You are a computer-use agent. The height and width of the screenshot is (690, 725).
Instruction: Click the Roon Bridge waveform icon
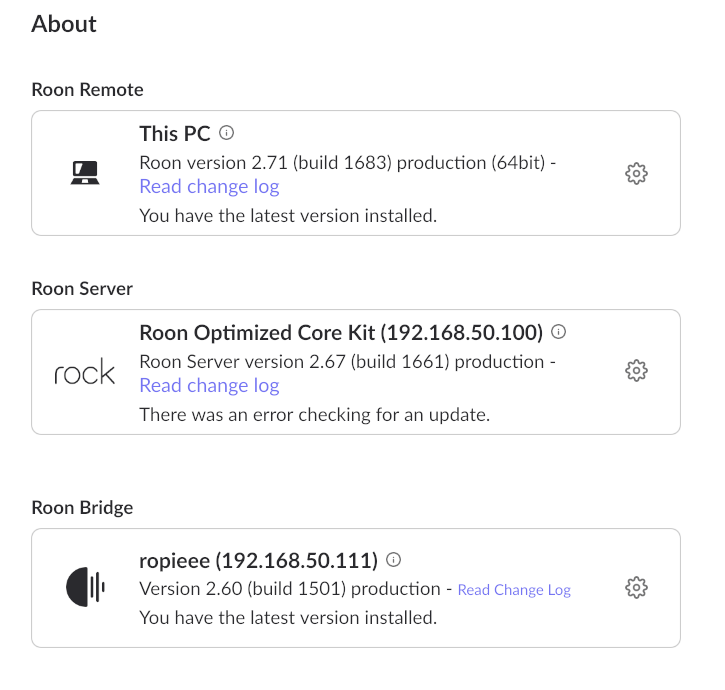(86, 586)
